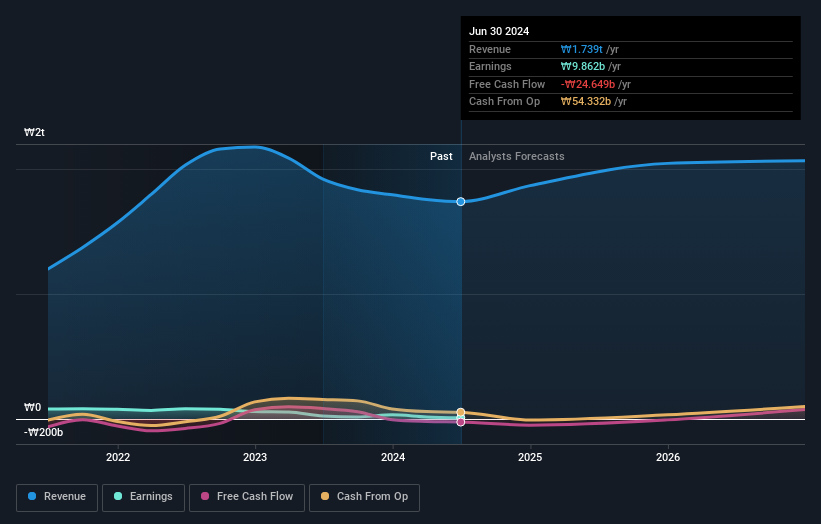Click the teal Earnings legend dot
The height and width of the screenshot is (524, 821).
tap(118, 496)
